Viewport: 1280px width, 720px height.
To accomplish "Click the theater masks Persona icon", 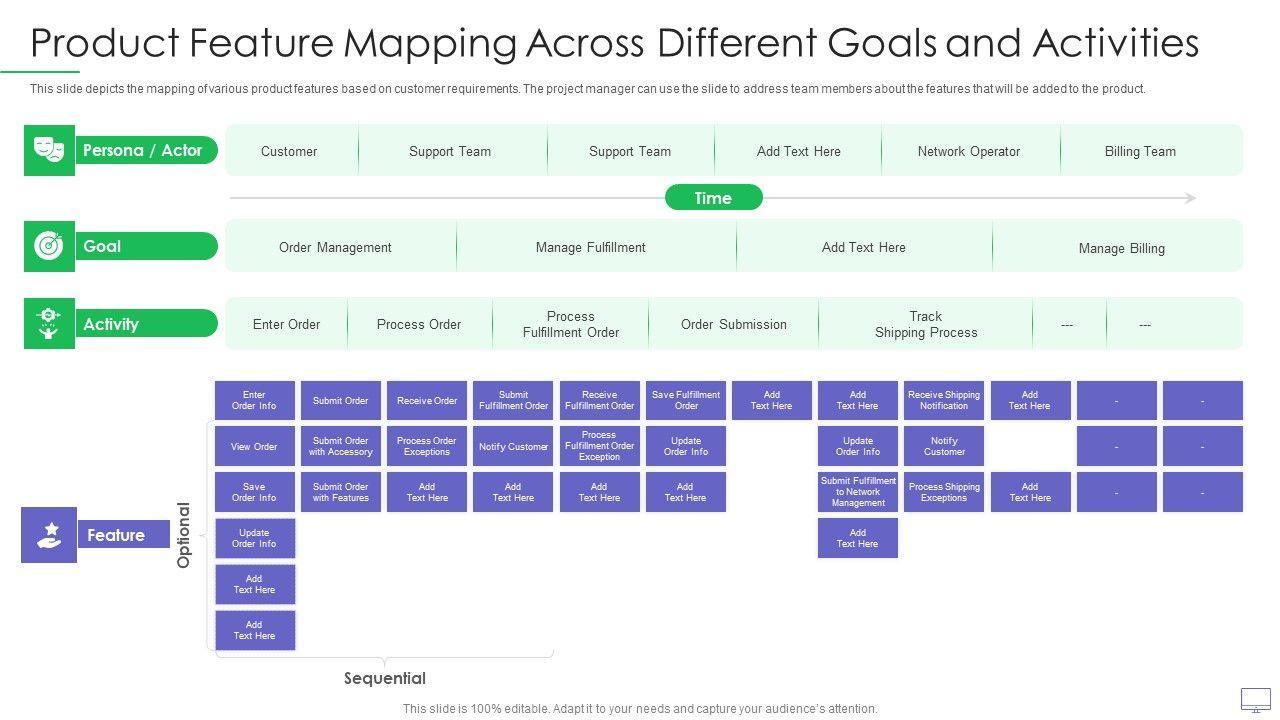I will coord(49,150).
